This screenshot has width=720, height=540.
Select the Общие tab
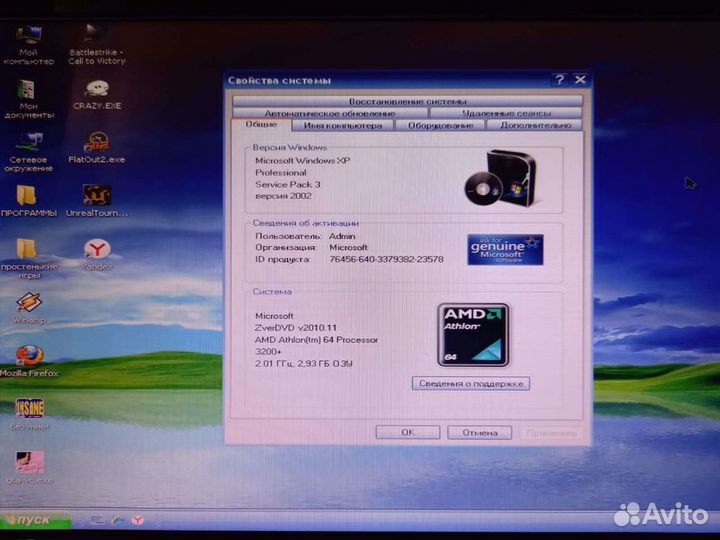click(261, 125)
